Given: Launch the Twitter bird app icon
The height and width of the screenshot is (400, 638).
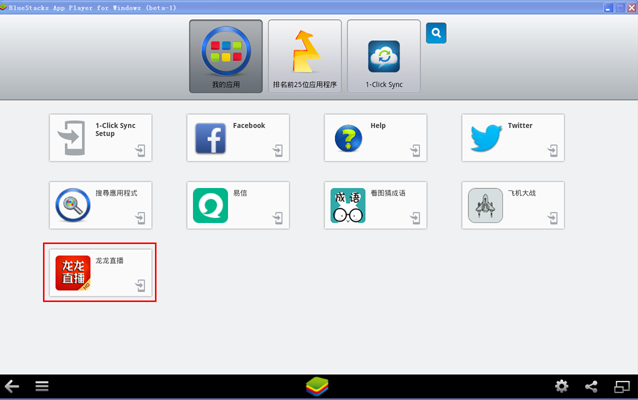Looking at the screenshot, I should (x=486, y=138).
